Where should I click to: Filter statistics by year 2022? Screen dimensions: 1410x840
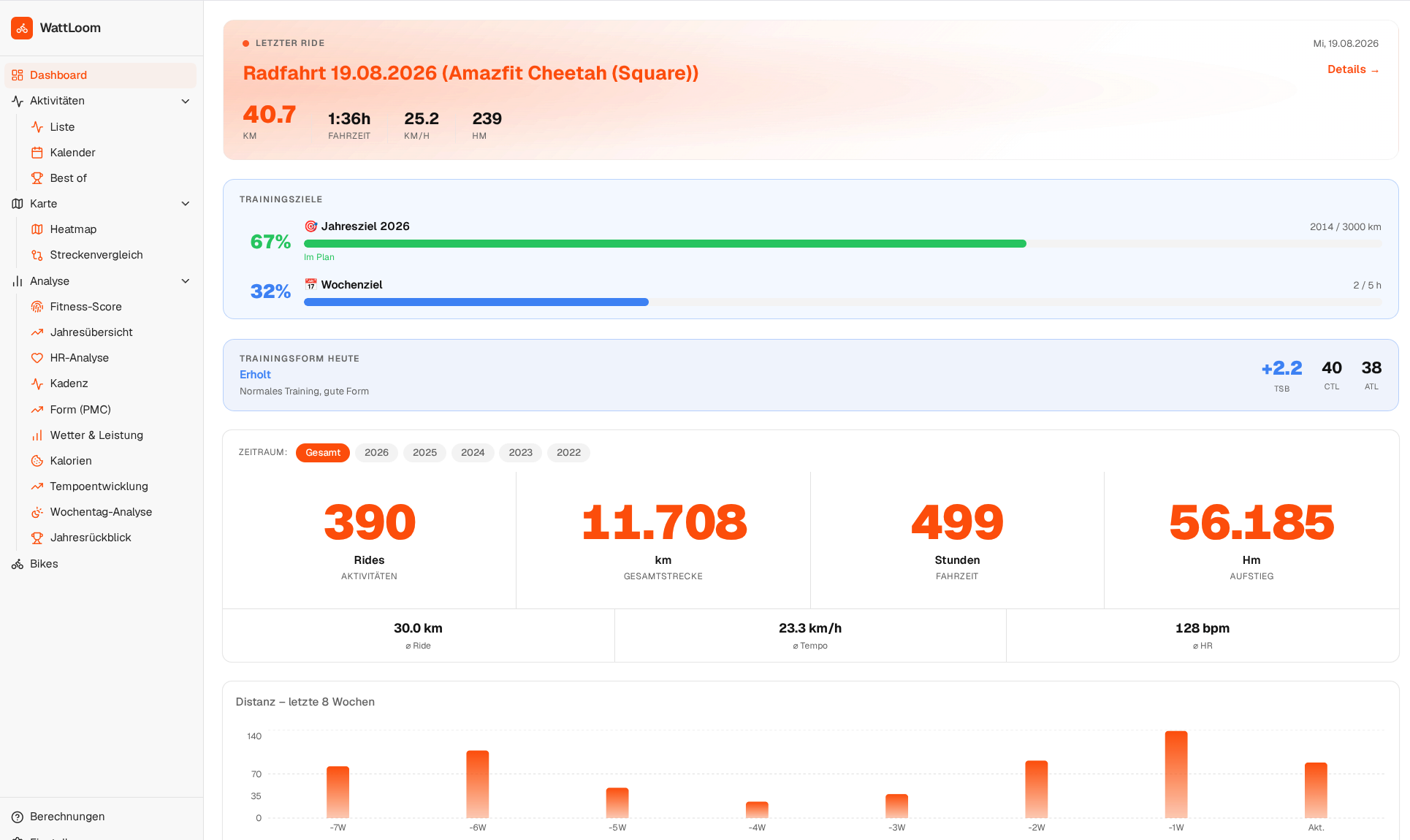(x=568, y=453)
